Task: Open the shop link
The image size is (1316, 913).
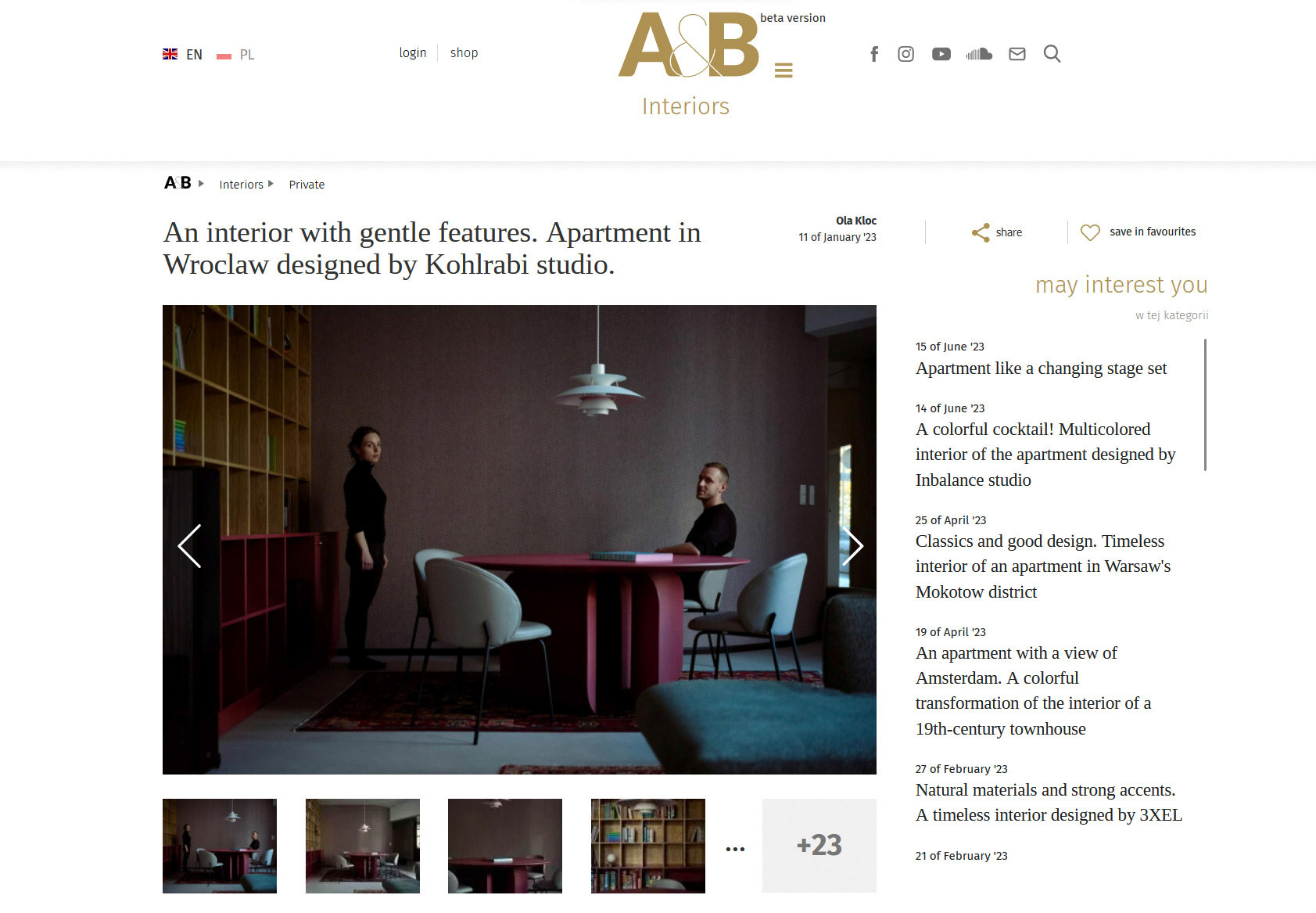Action: click(x=464, y=52)
